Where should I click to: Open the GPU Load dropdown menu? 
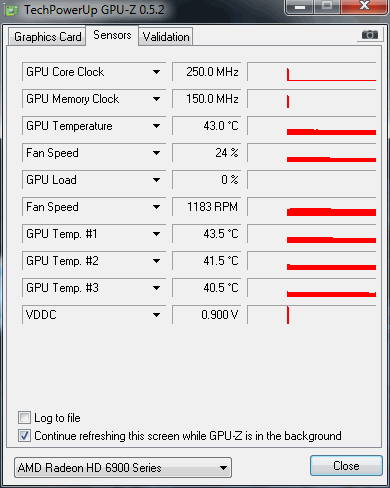[x=156, y=180]
